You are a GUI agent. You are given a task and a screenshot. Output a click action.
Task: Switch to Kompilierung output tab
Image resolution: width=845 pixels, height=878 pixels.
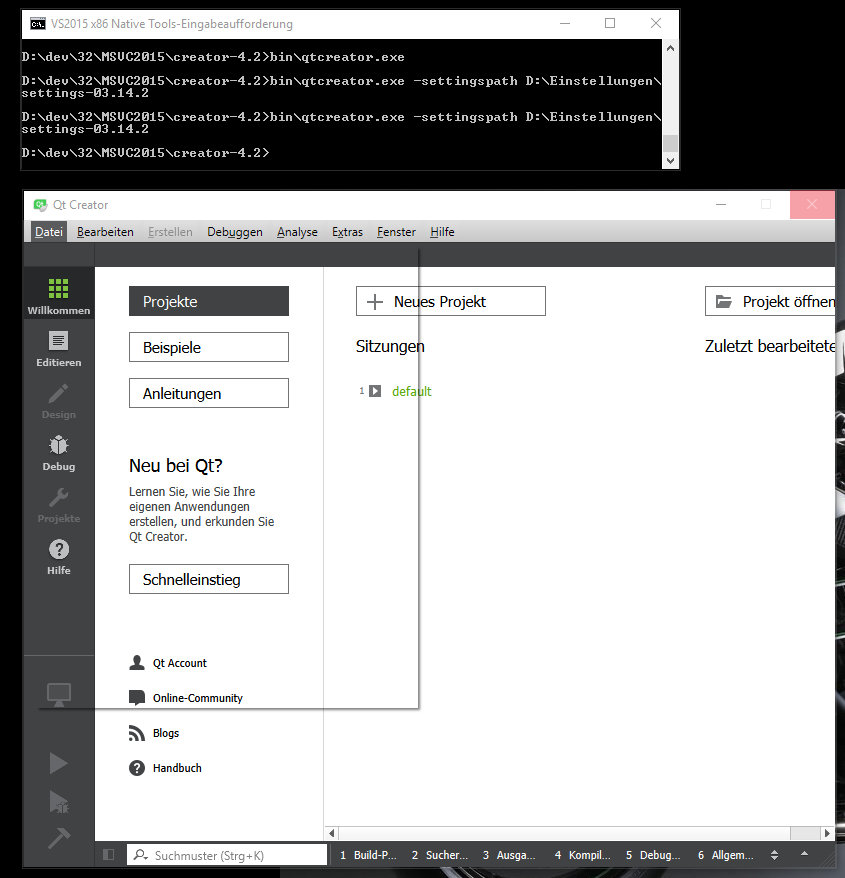pyautogui.click(x=583, y=855)
